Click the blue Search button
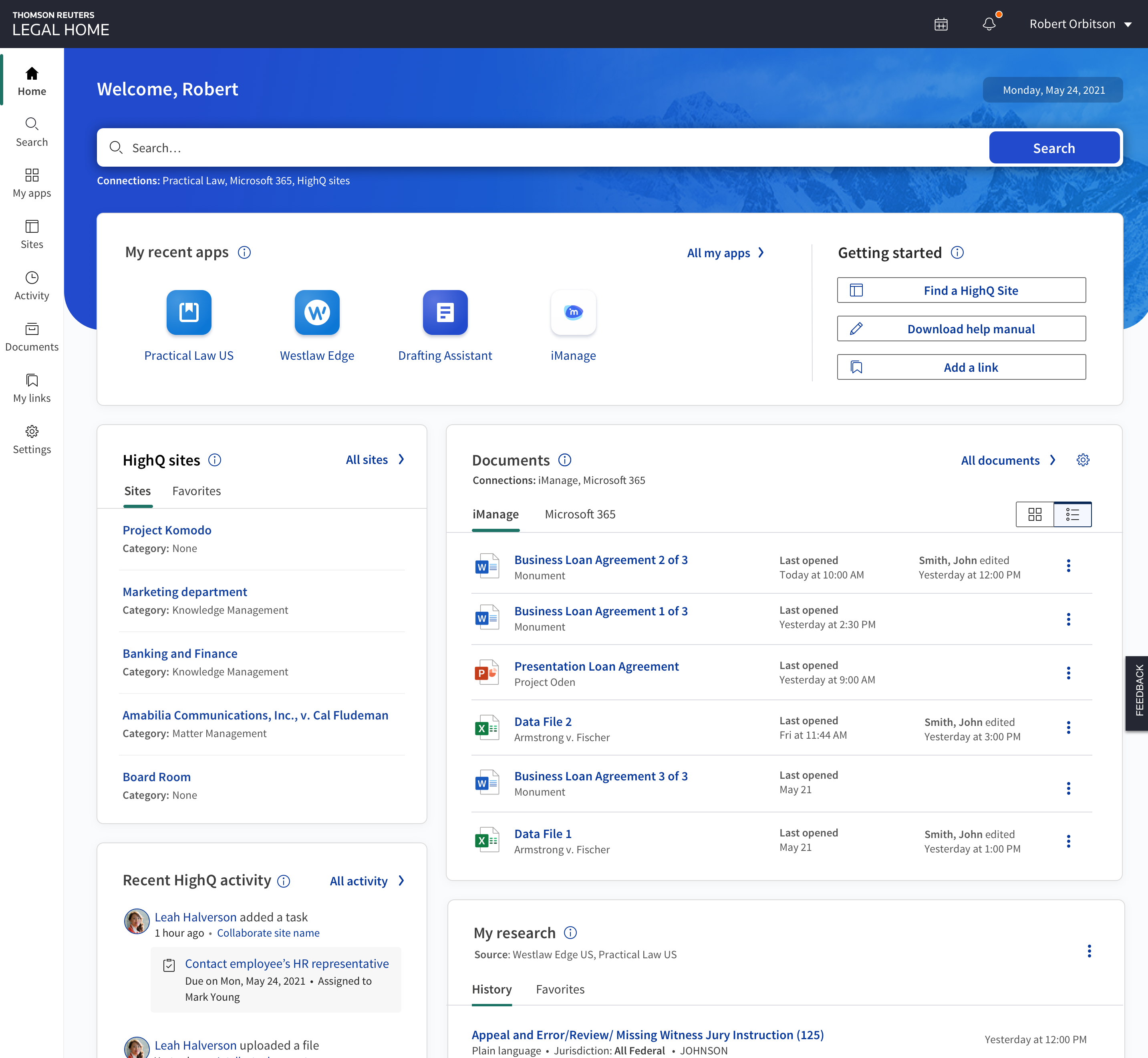 click(1054, 148)
